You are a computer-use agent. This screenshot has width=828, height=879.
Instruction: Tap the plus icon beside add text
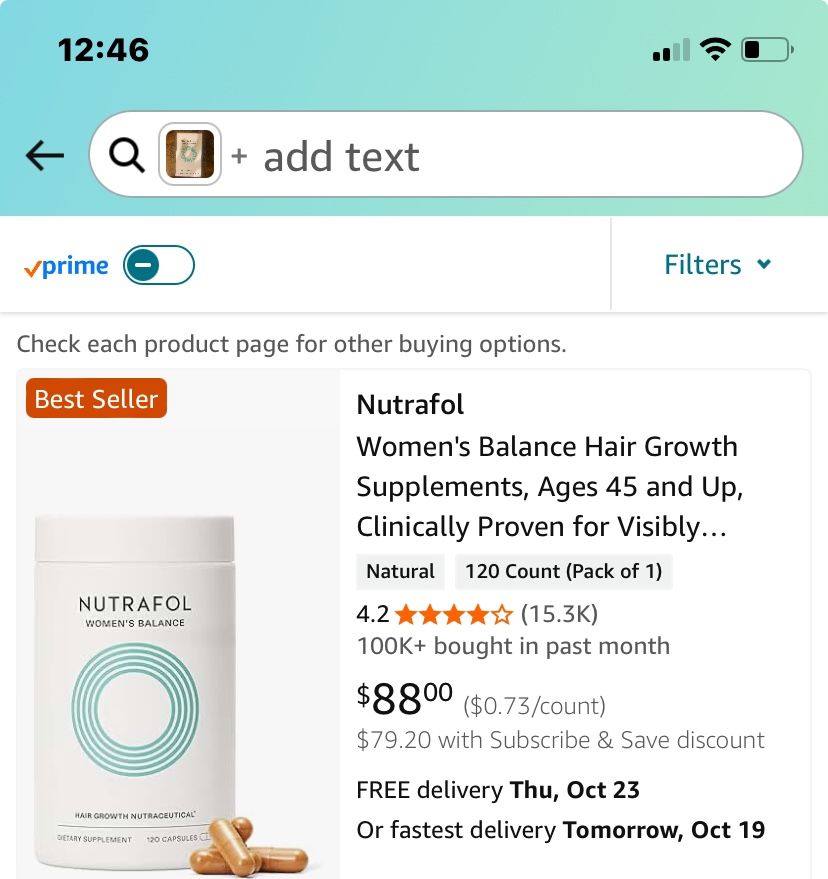click(x=239, y=156)
